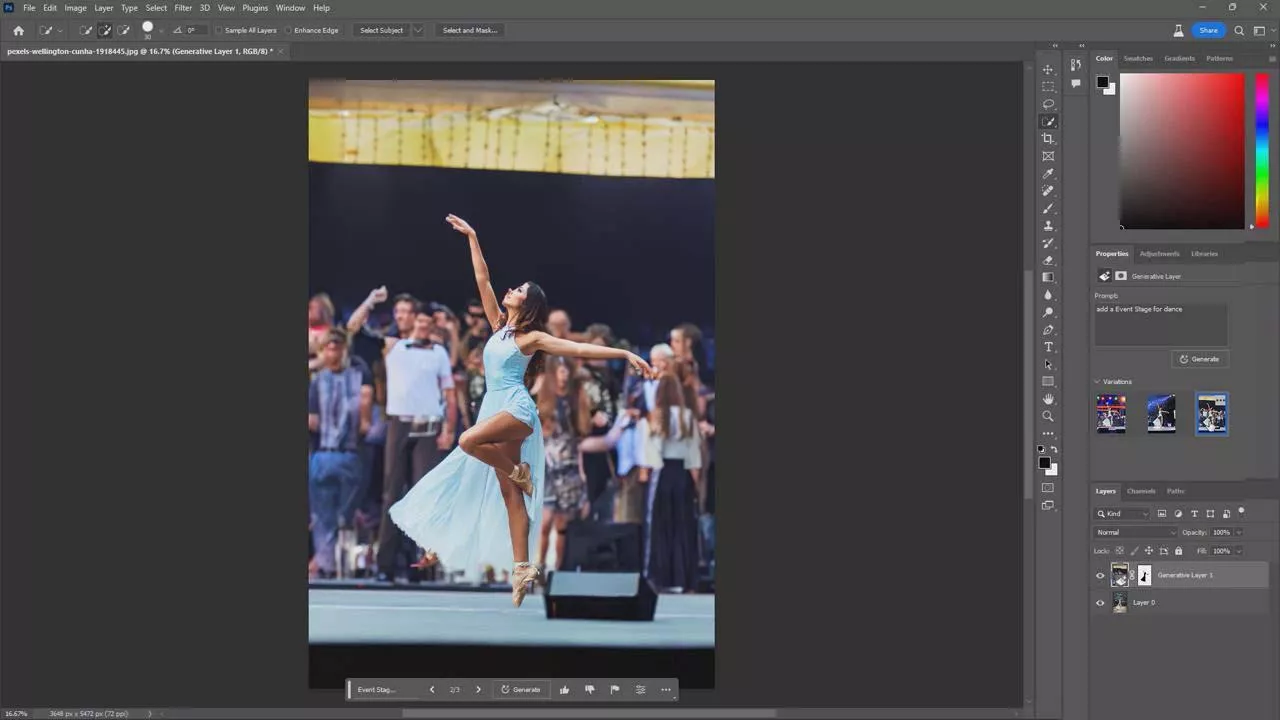This screenshot has height=720, width=1280.
Task: Click Generate in the Properties panel
Action: (x=1199, y=359)
